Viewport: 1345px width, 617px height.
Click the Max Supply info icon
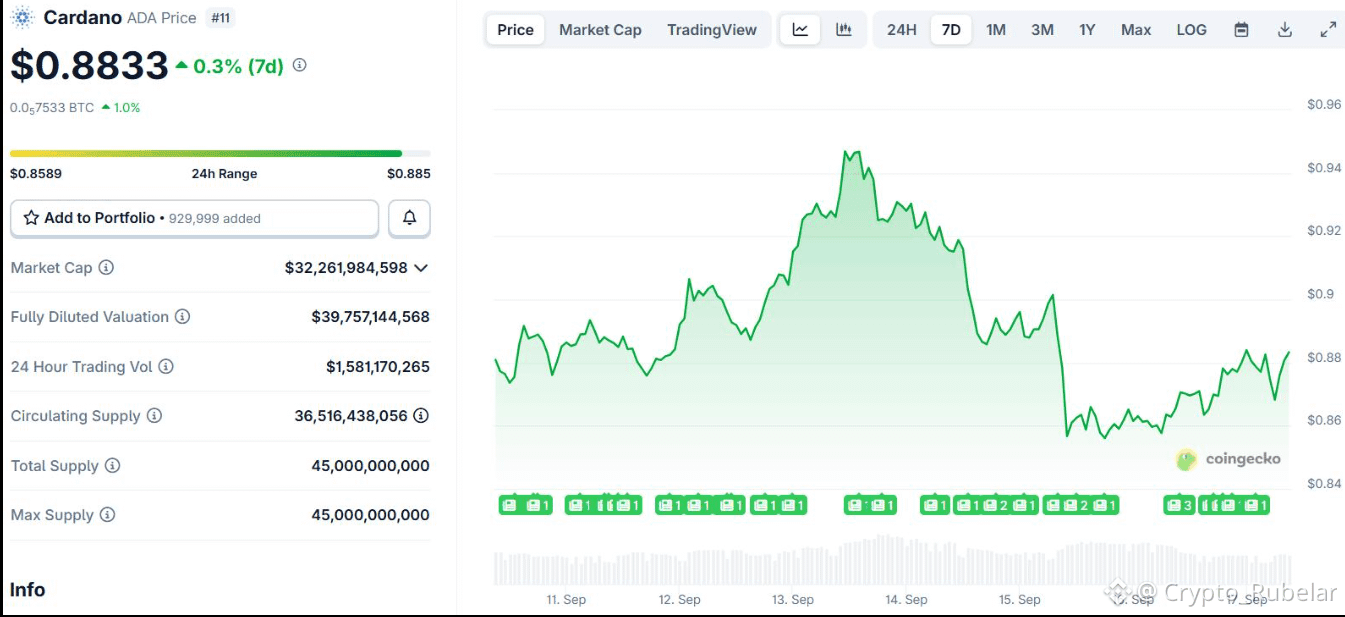point(107,515)
